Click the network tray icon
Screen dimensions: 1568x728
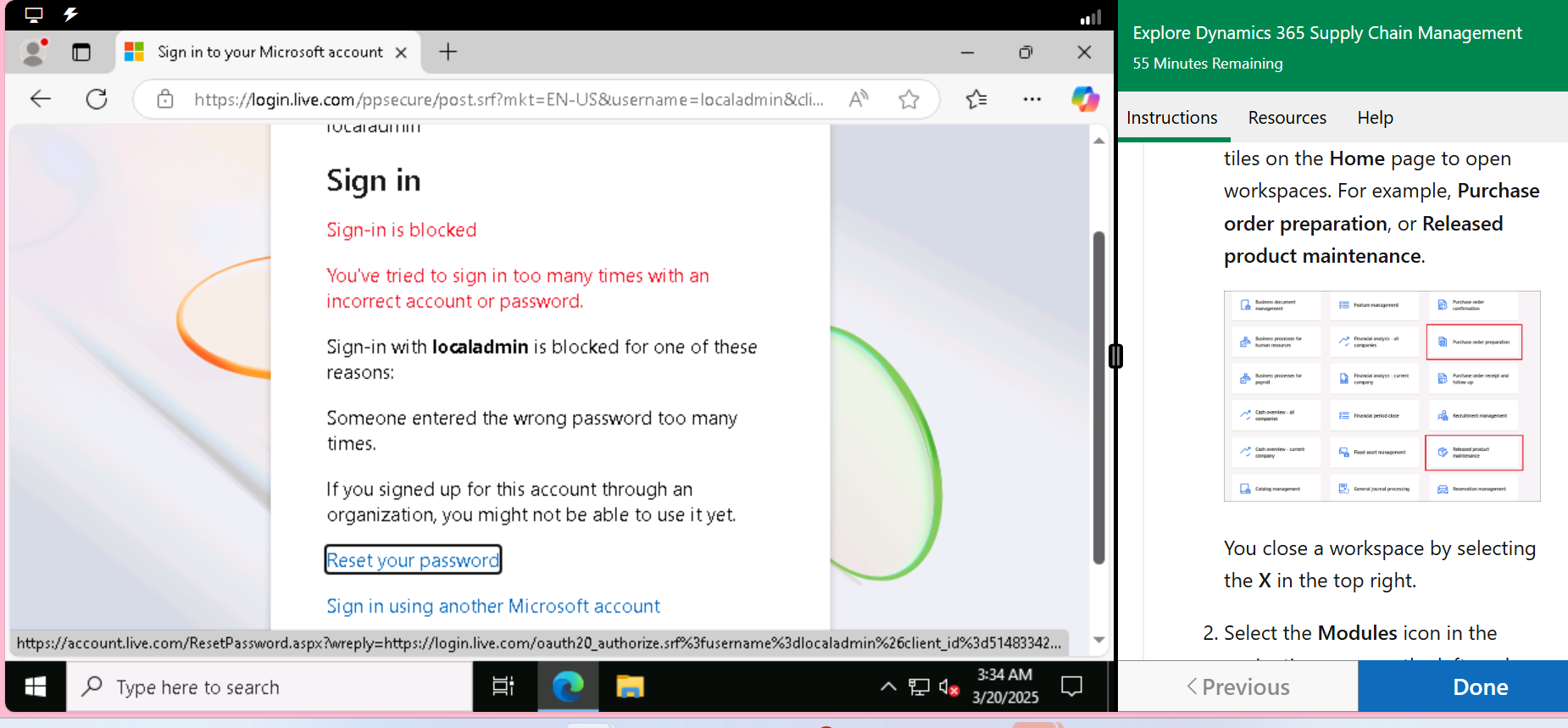click(919, 686)
